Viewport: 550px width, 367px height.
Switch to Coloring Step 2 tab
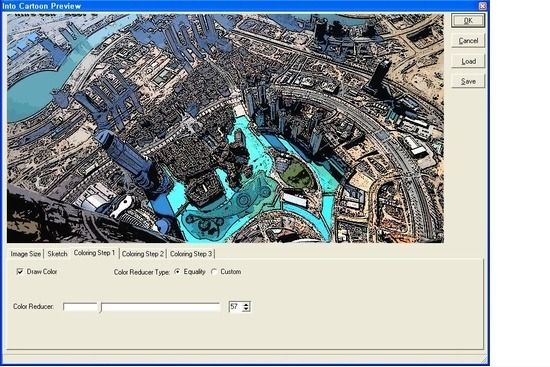(x=143, y=254)
